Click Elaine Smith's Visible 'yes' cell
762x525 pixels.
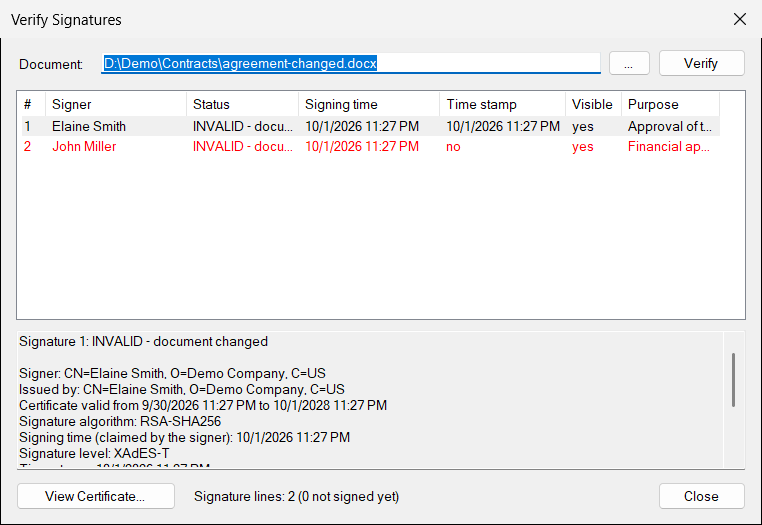point(583,126)
